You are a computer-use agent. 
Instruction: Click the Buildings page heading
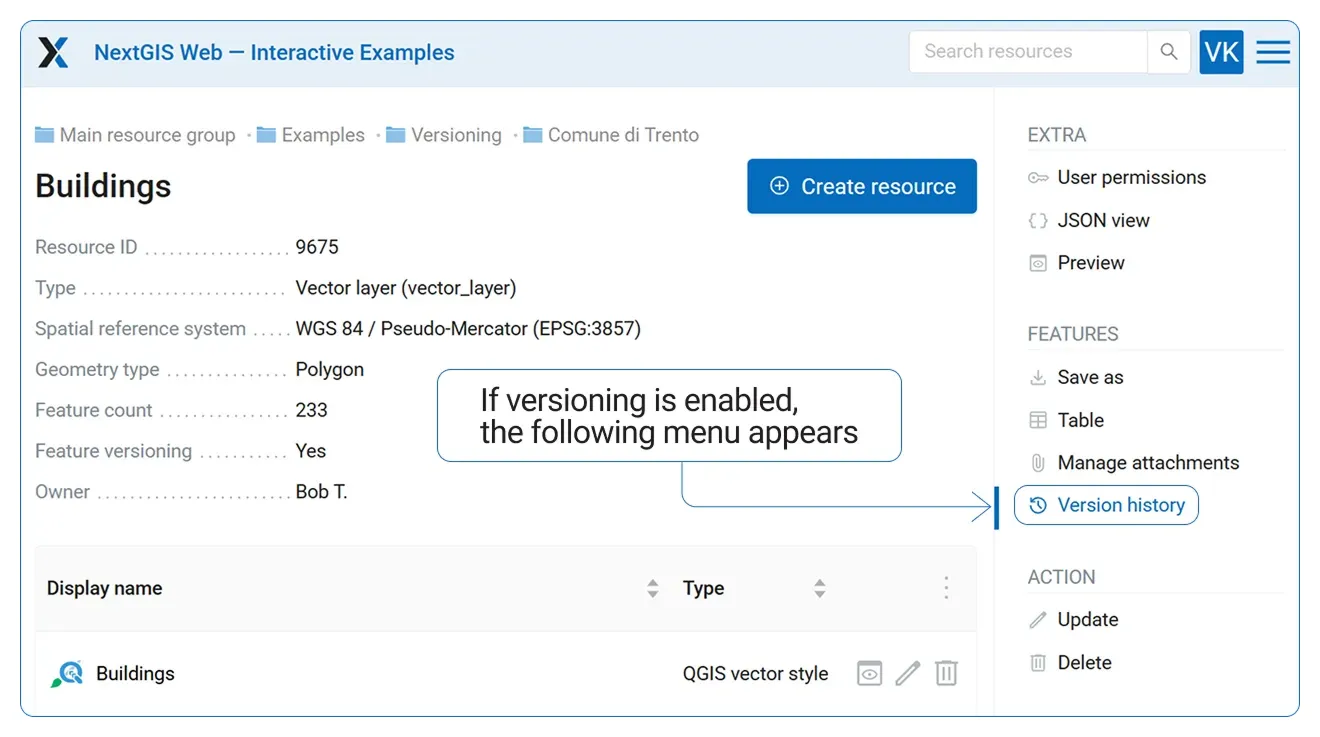[103, 187]
